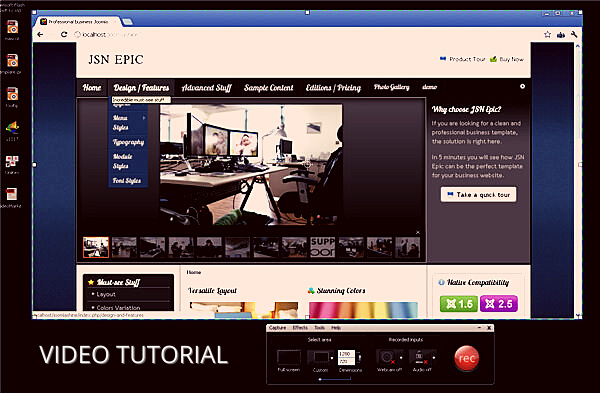Toggle the Webcam off input
Image resolution: width=600 pixels, height=393 pixels.
(387, 357)
